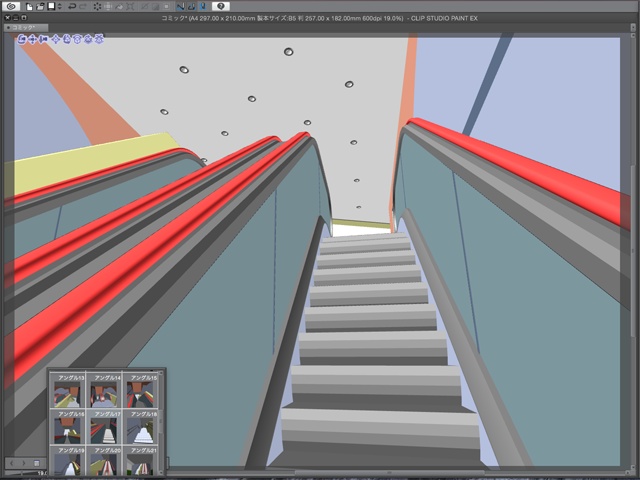Select the seventh 3D manipulator icon
The width and height of the screenshot is (640, 480).
(88, 39)
